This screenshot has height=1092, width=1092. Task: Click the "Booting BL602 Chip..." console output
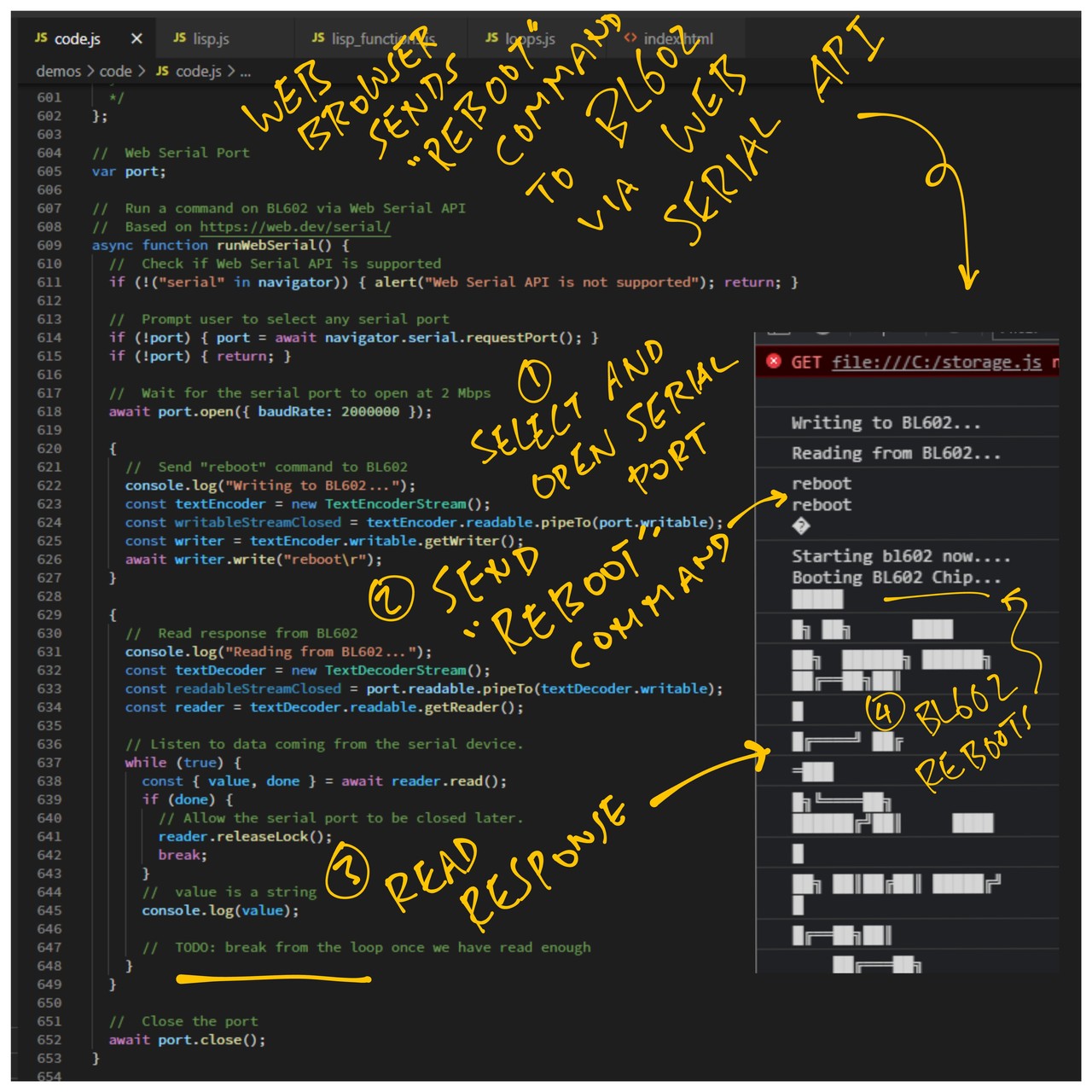[x=896, y=578]
